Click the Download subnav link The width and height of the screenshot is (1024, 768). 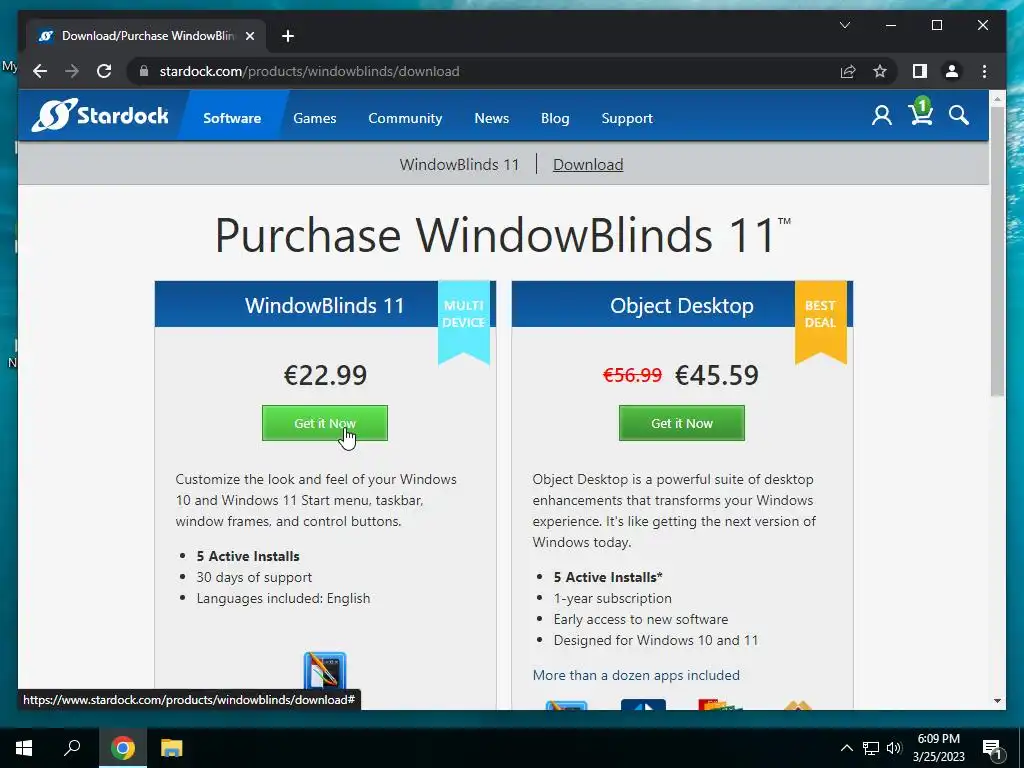tap(588, 165)
